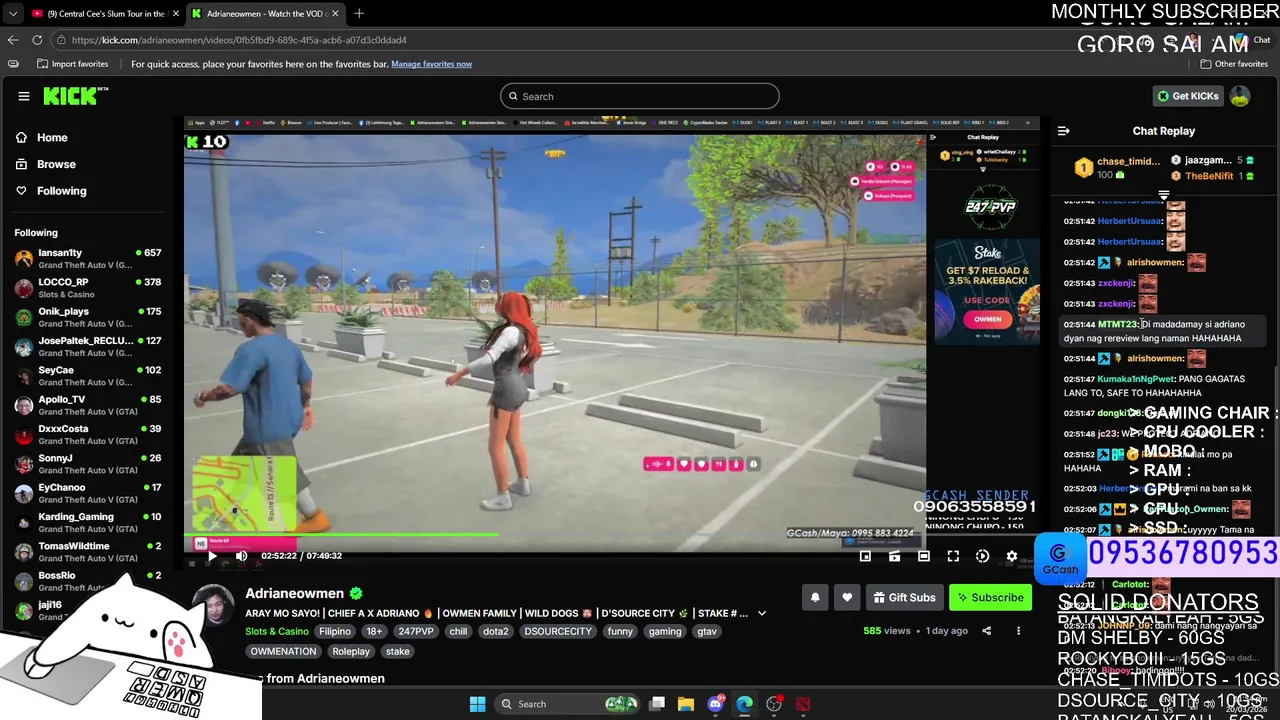Select the Filipino tag
The image size is (1280, 720).
tap(335, 632)
